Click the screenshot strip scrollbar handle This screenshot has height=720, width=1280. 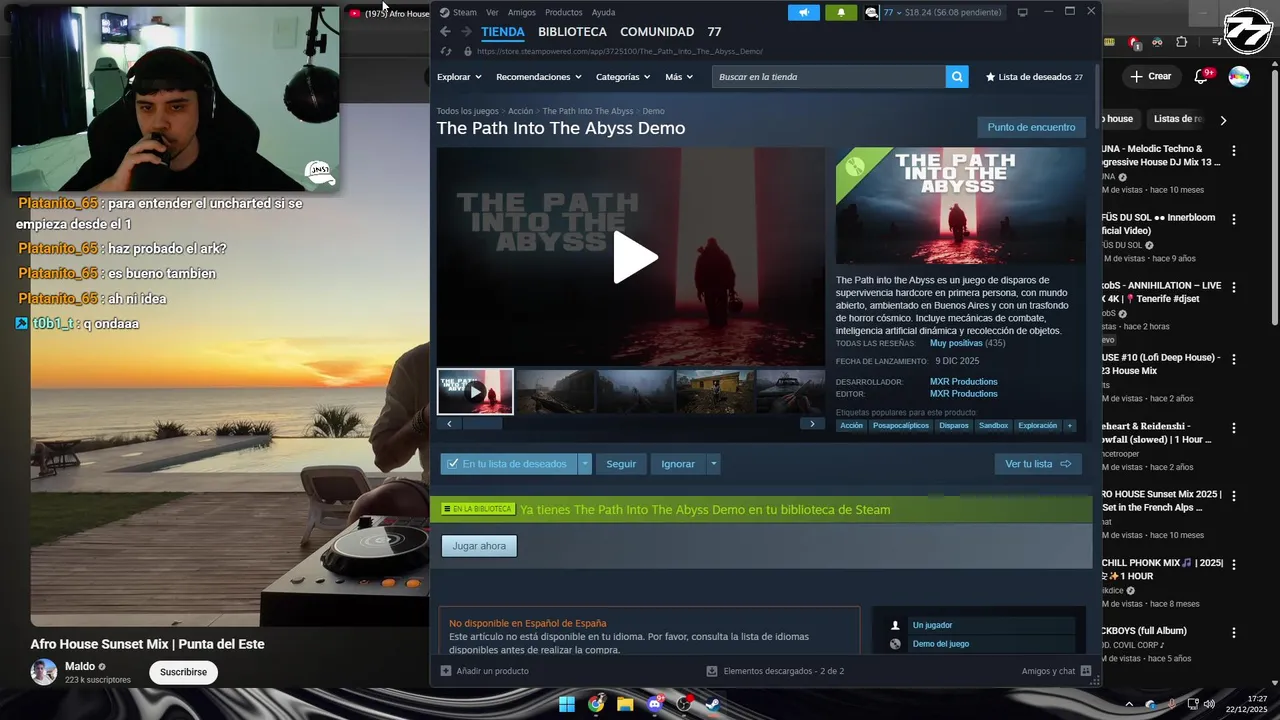tap(481, 424)
